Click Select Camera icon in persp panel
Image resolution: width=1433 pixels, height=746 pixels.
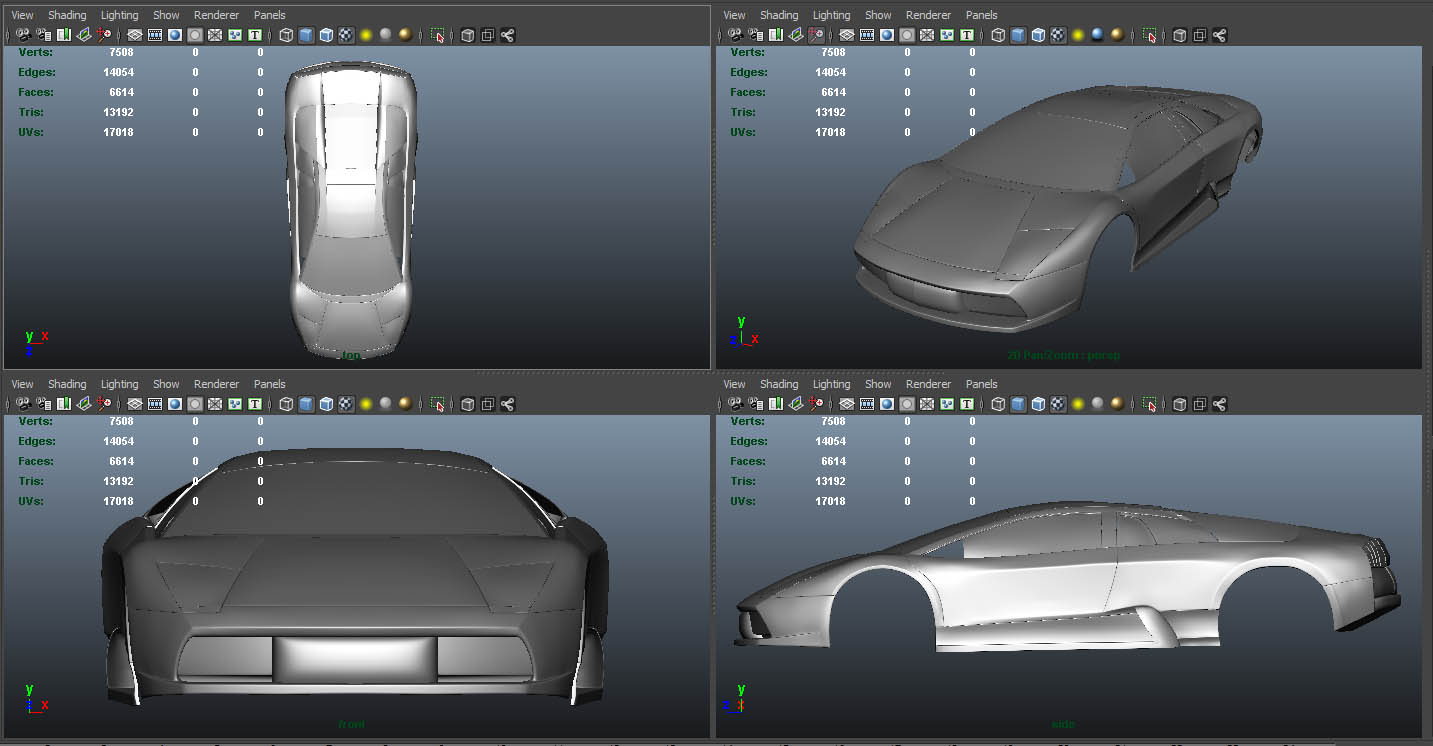[735, 35]
